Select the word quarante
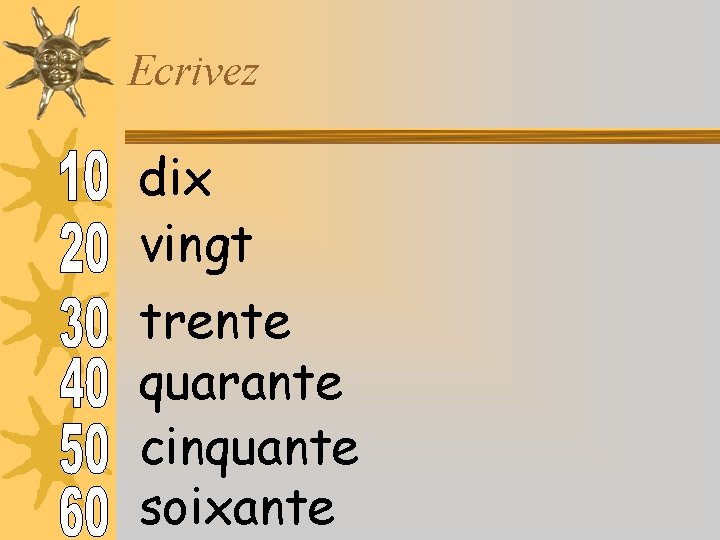 point(241,388)
